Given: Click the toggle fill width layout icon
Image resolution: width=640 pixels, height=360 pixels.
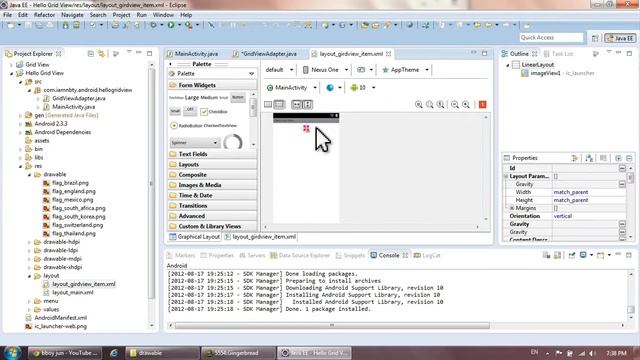Looking at the screenshot, I should click(297, 105).
